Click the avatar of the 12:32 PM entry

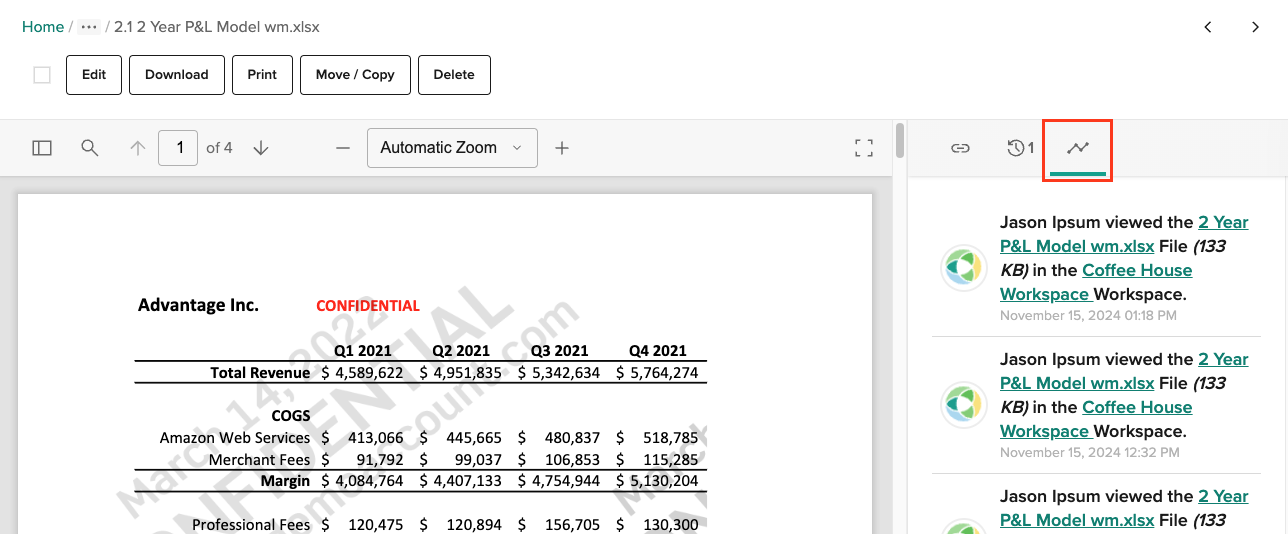pos(965,404)
